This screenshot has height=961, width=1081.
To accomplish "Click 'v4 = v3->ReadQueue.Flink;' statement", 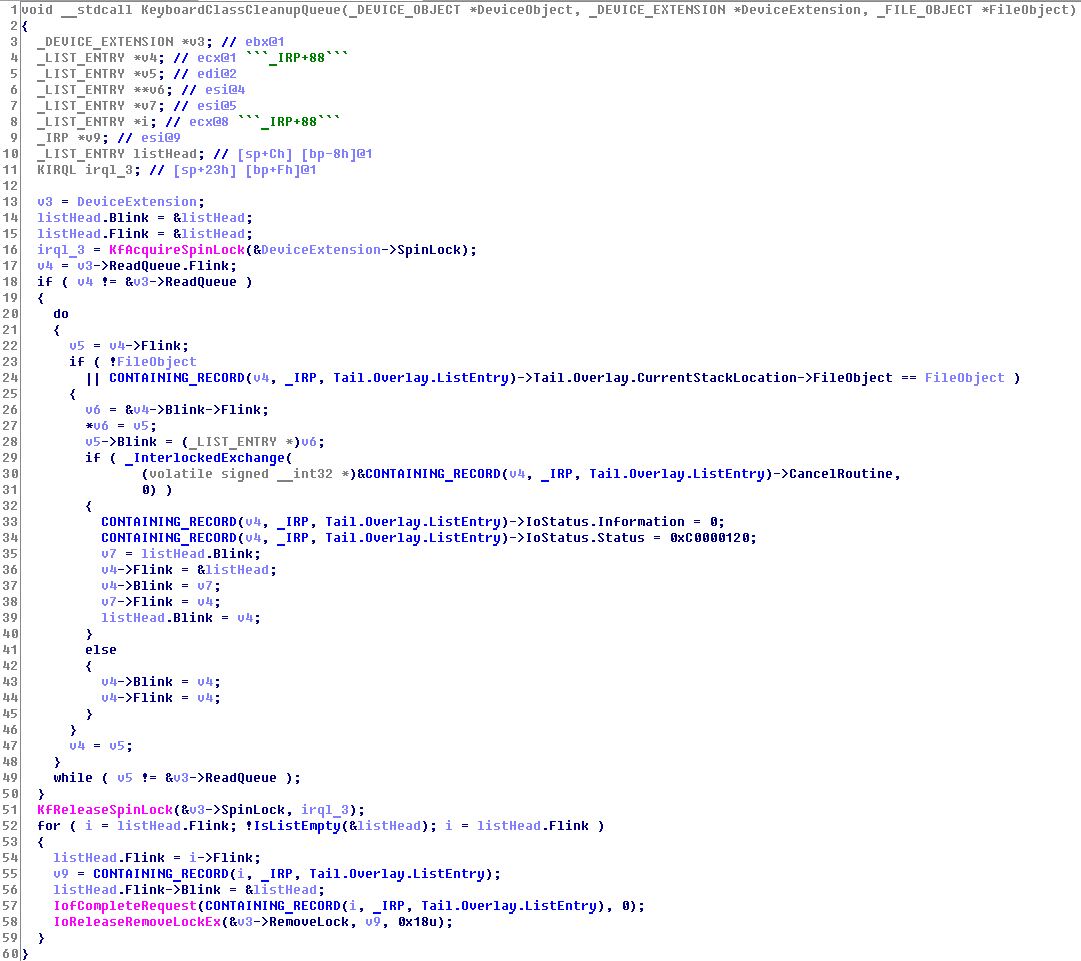I will pos(137,265).
